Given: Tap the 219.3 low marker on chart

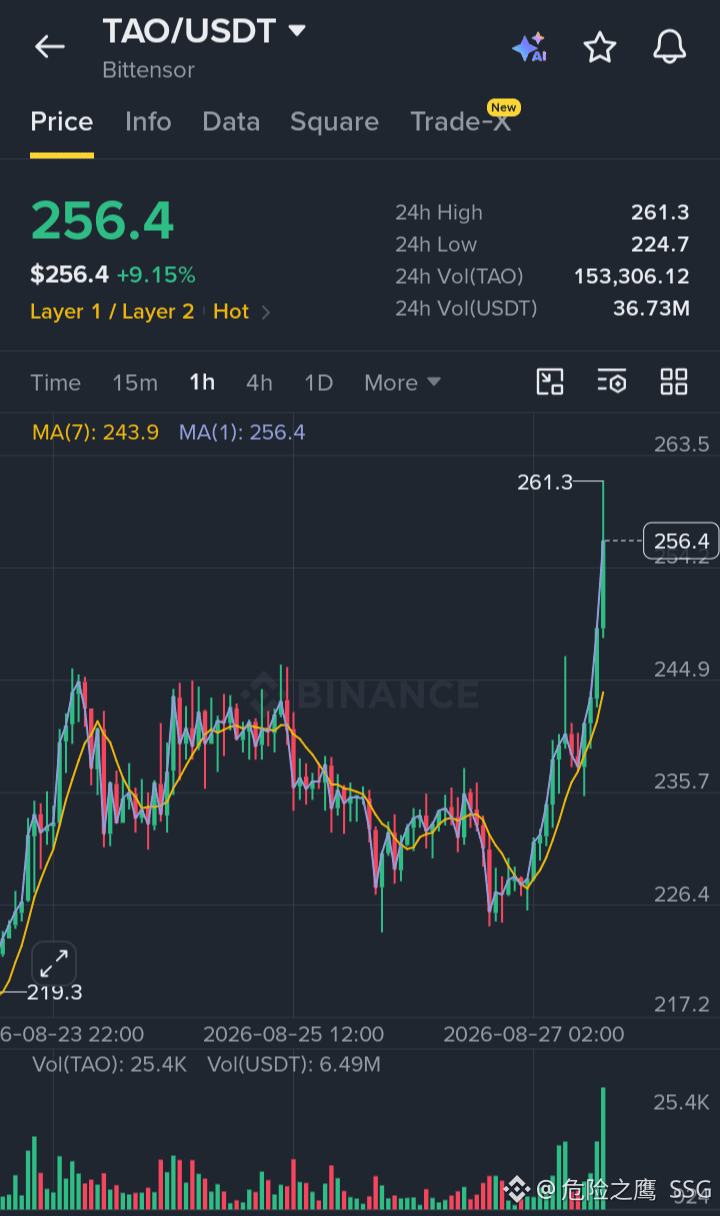Looking at the screenshot, I should click(54, 992).
